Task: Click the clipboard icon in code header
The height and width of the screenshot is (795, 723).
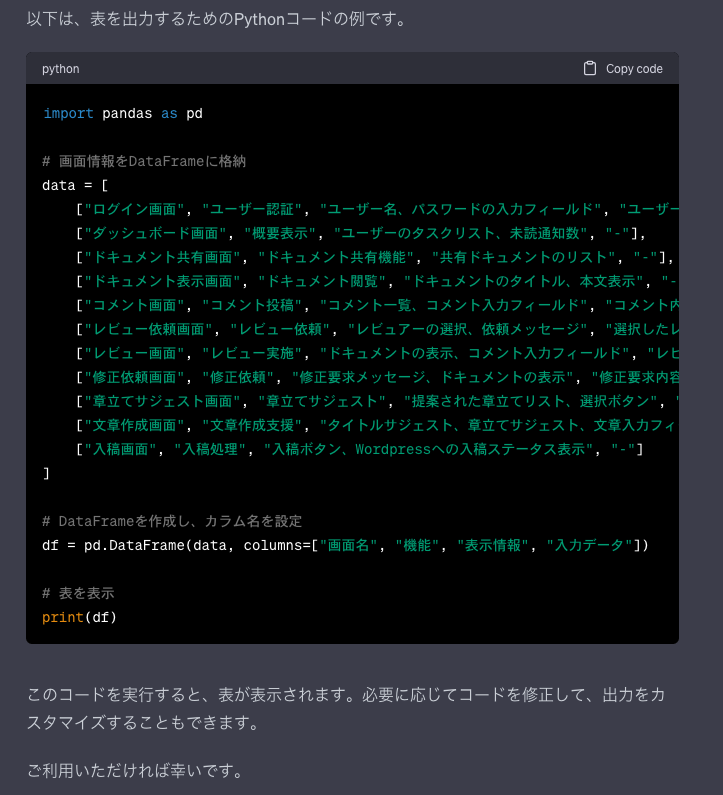Action: coord(590,69)
